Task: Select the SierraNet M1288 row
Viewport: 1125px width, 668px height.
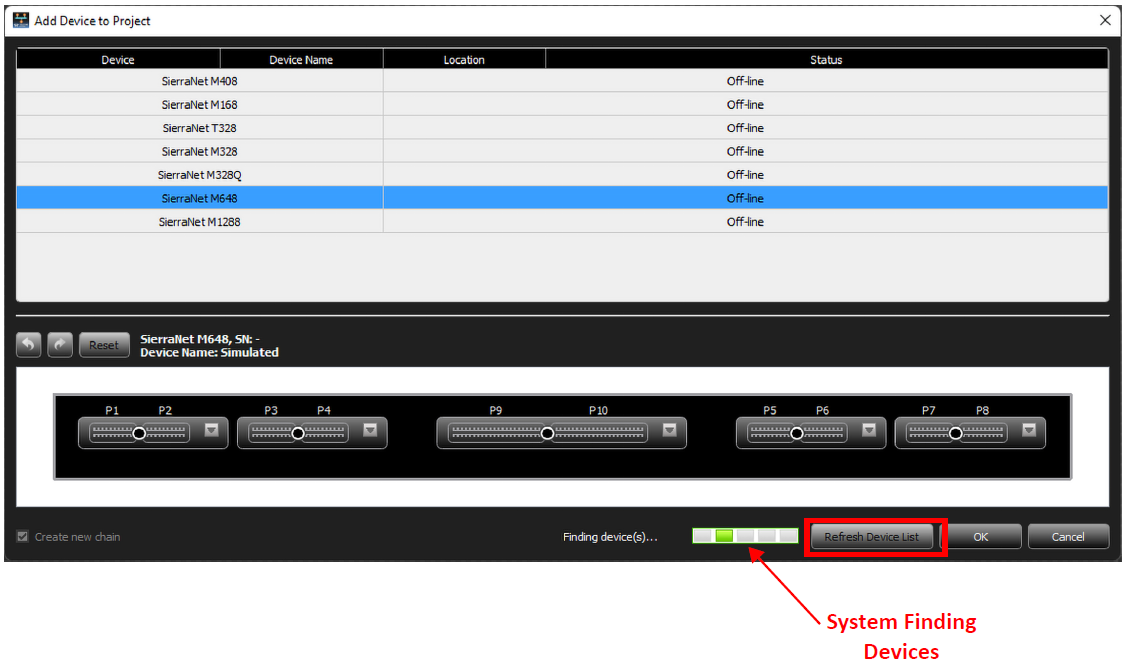Action: tap(562, 222)
